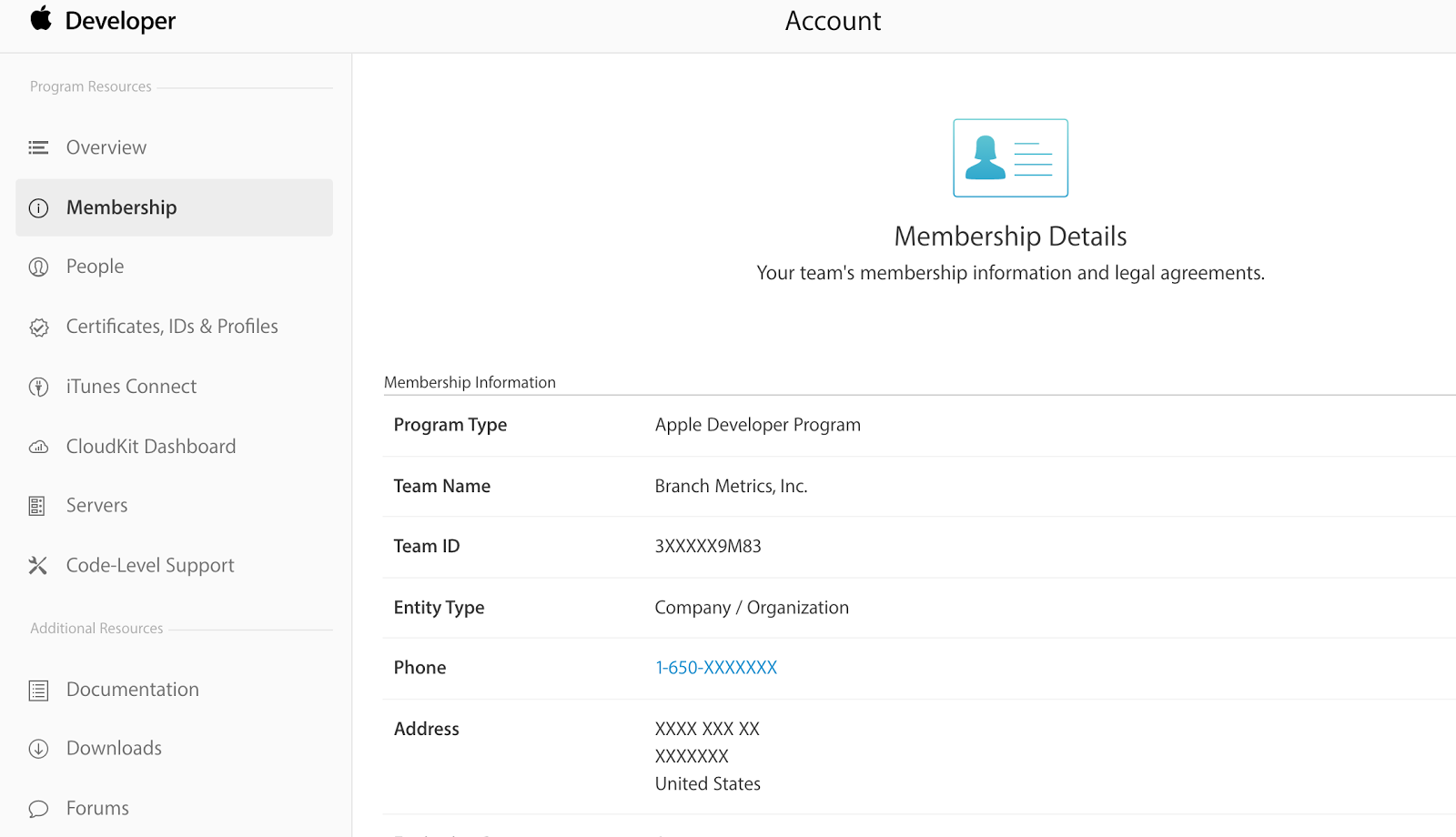Viewport: 1456px width, 837px height.
Task: Click the phone number link 1-650-XXXXXXX
Action: click(715, 667)
